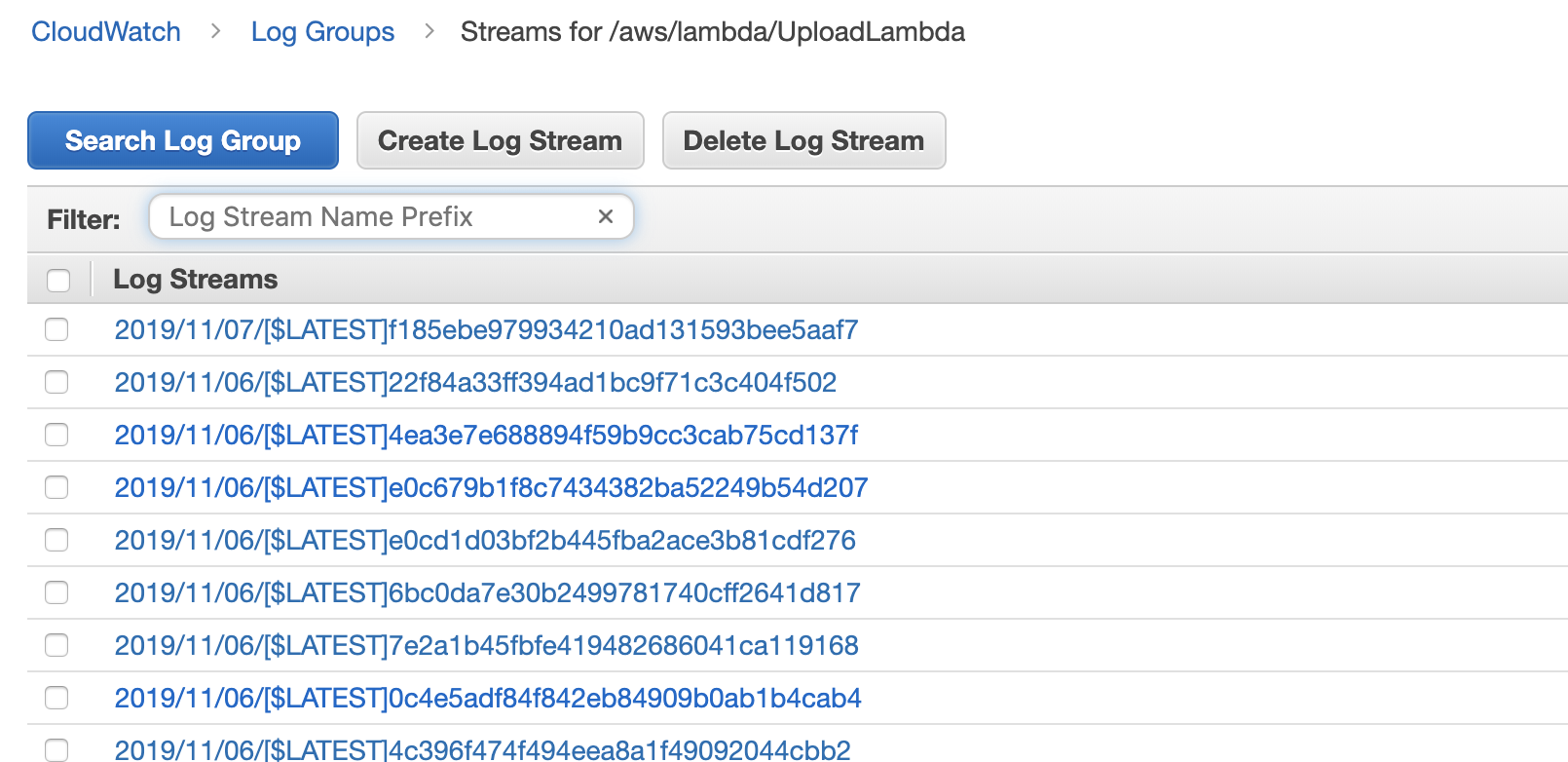The width and height of the screenshot is (1568, 762).
Task: Check the box for the stream ending 0c4e5adf84f842eb84909b0ab1b4cab4
Action: pos(56,698)
